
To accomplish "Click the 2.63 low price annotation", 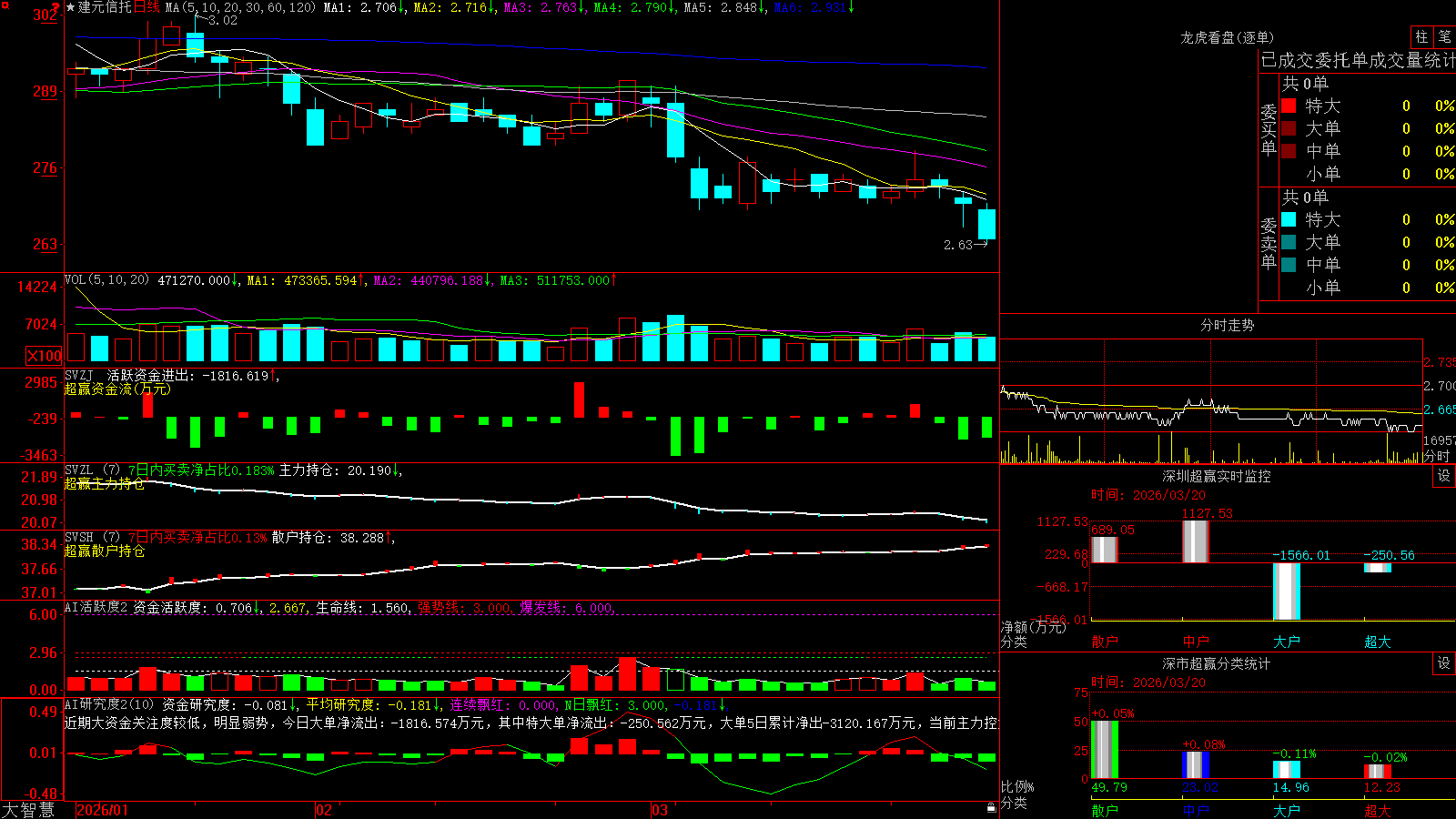I will pyautogui.click(x=958, y=245).
